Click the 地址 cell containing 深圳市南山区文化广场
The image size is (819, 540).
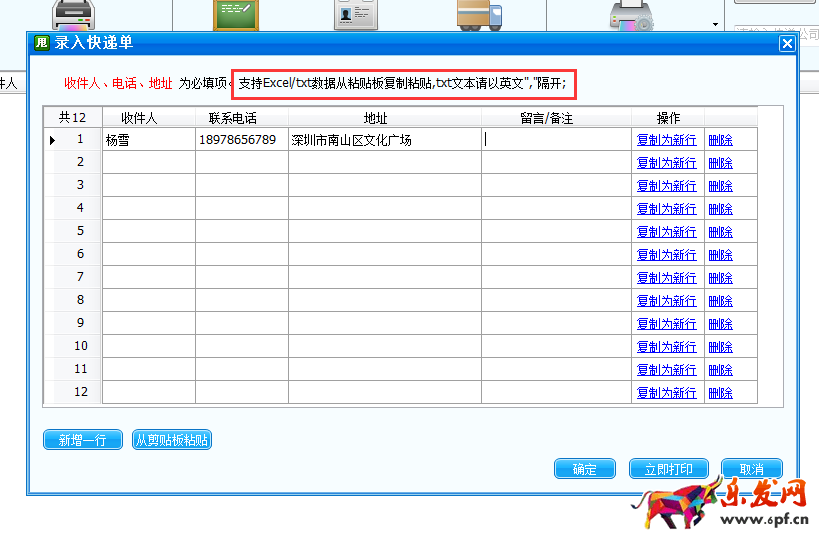click(x=384, y=140)
